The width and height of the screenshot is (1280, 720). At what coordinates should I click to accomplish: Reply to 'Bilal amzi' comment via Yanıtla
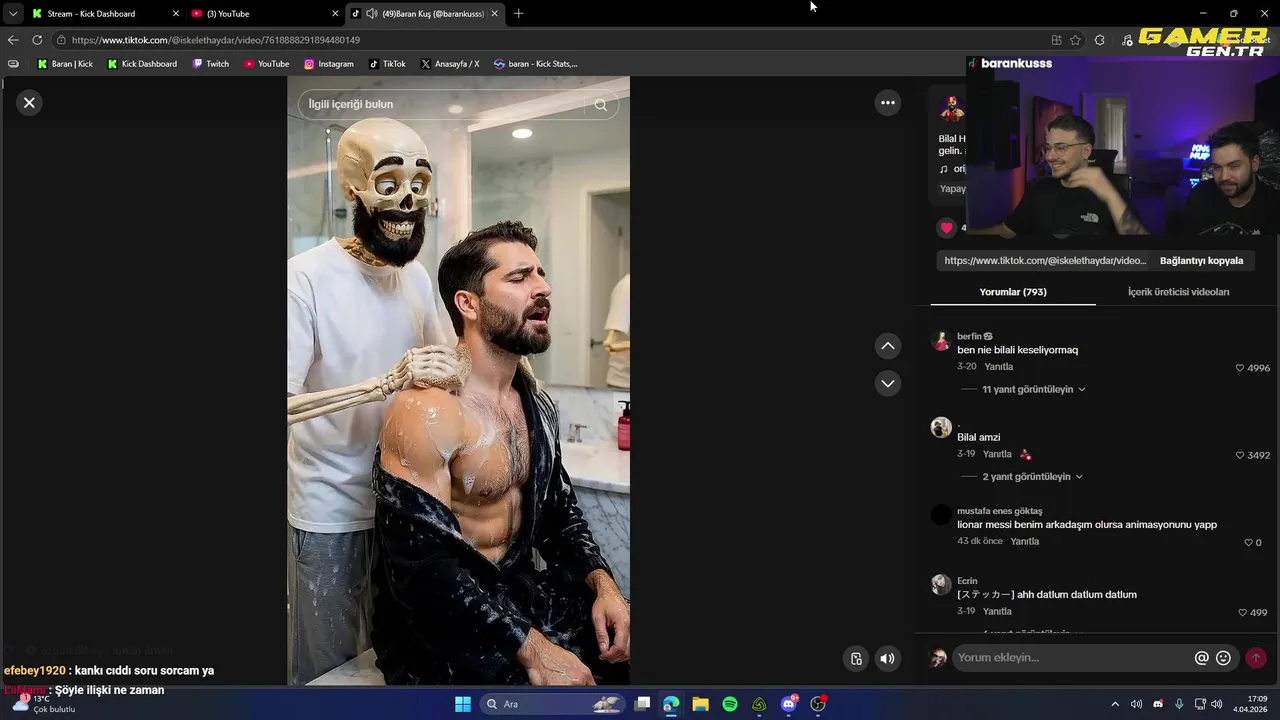coord(997,454)
